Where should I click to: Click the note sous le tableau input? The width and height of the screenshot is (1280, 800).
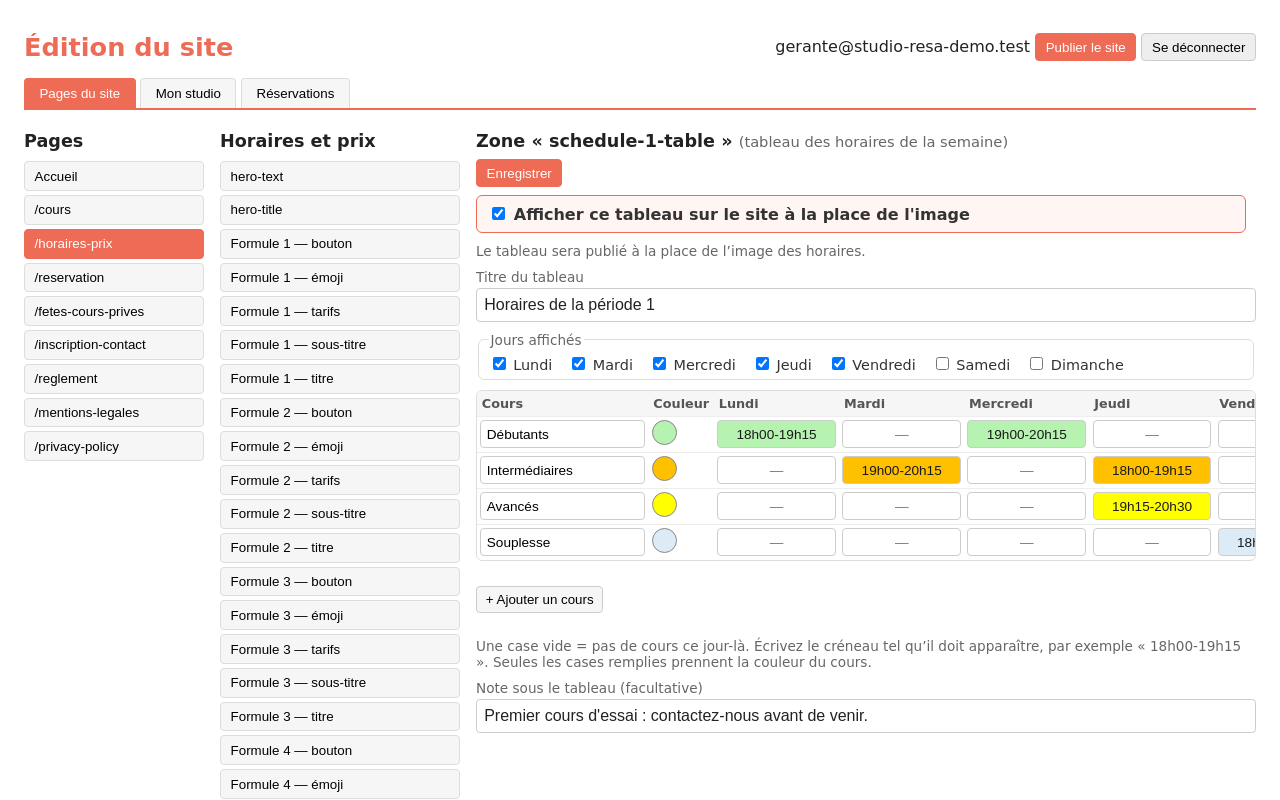click(866, 716)
